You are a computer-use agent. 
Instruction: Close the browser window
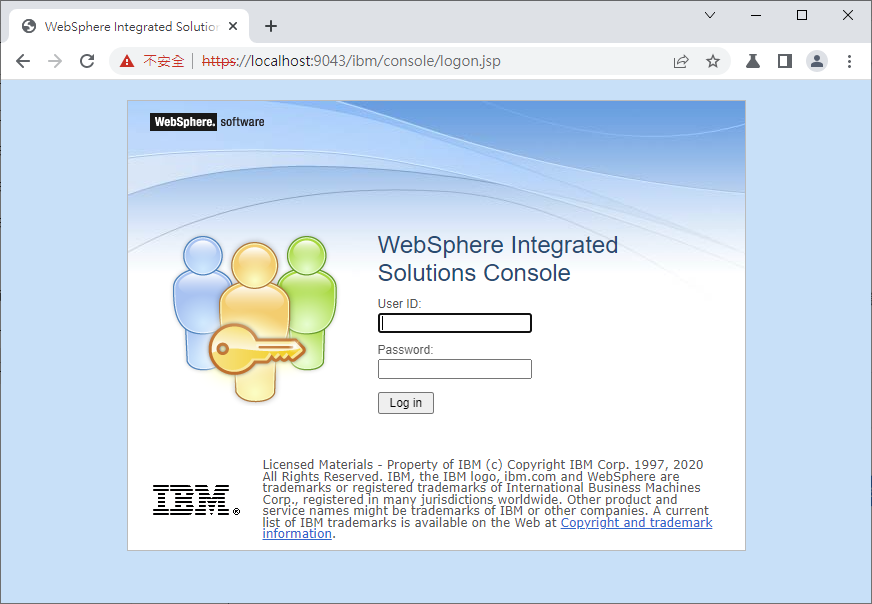[x=848, y=15]
